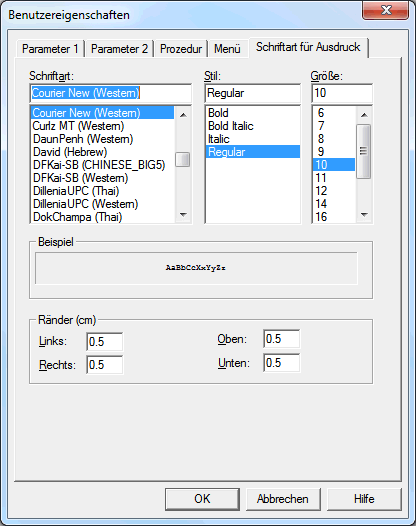Select font size 12
The width and height of the screenshot is (416, 526).
point(334,191)
